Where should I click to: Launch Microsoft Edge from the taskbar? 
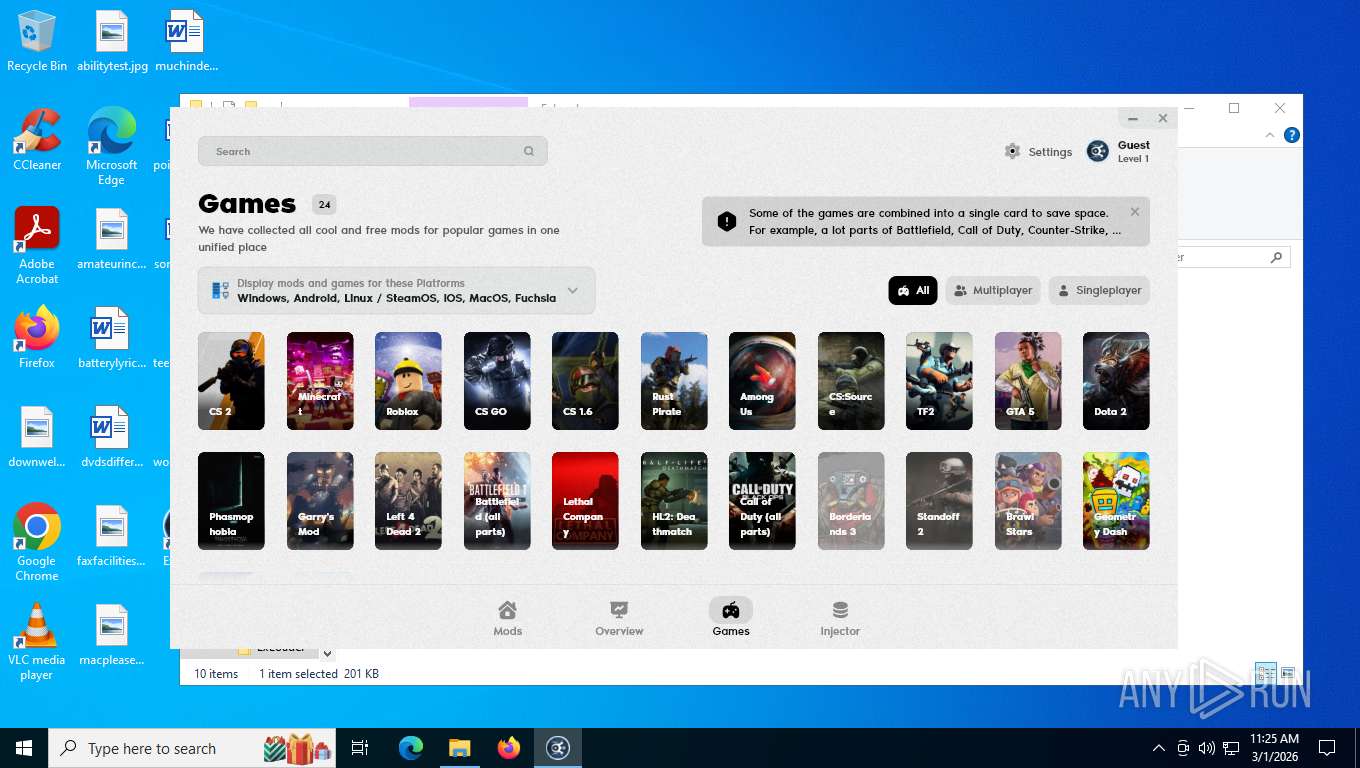pyautogui.click(x=411, y=748)
